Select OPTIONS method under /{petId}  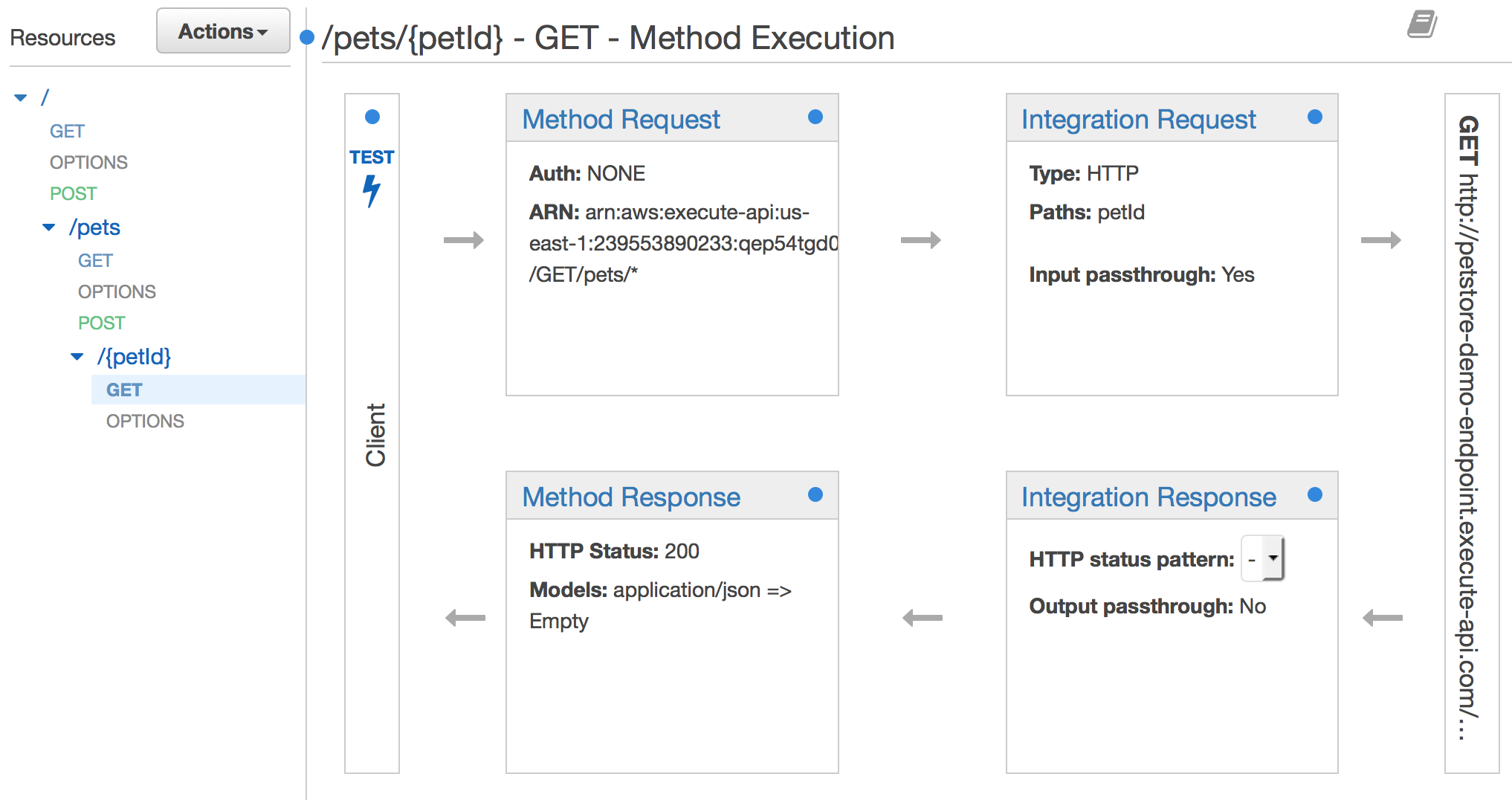point(145,421)
